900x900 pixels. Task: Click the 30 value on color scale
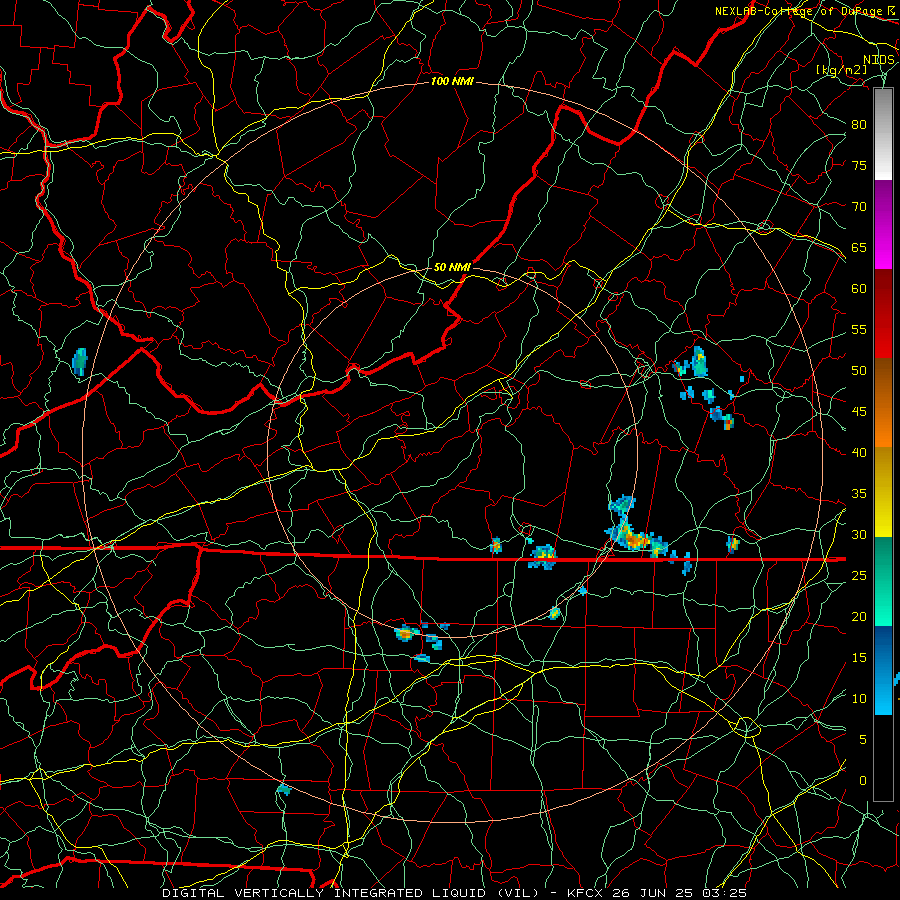point(859,535)
